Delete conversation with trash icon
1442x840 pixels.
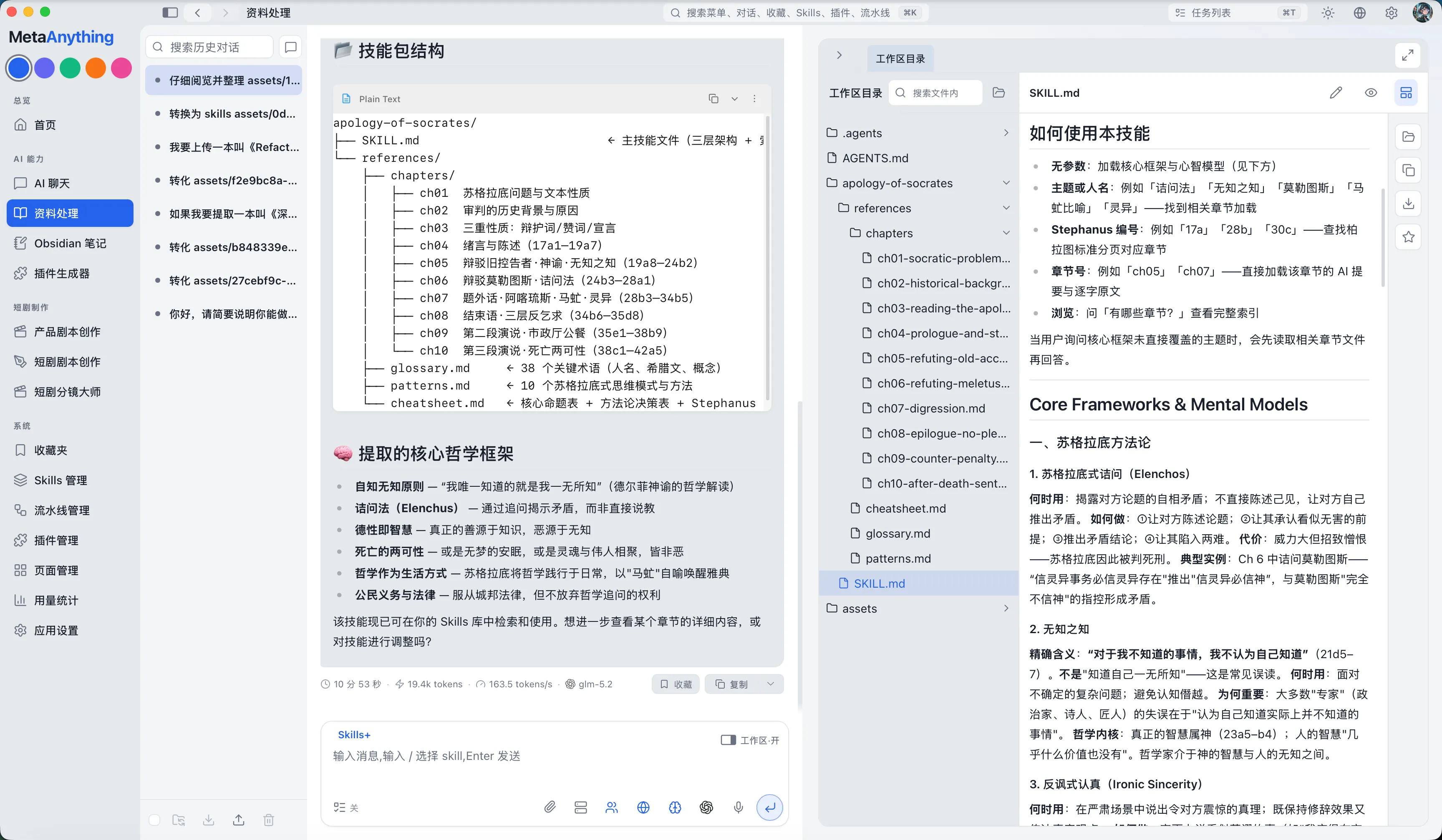(x=268, y=820)
